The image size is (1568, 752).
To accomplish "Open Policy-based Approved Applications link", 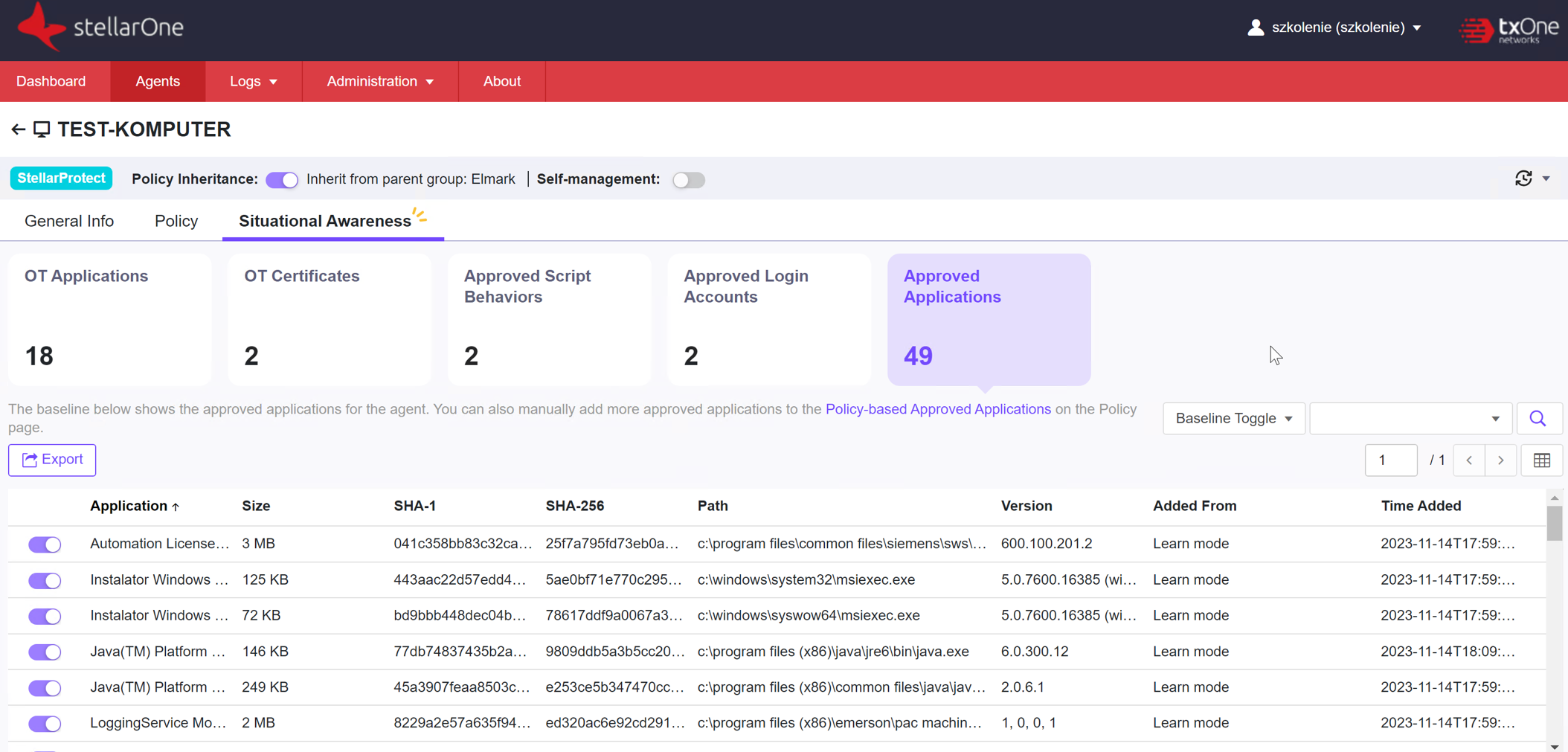I will click(938, 409).
